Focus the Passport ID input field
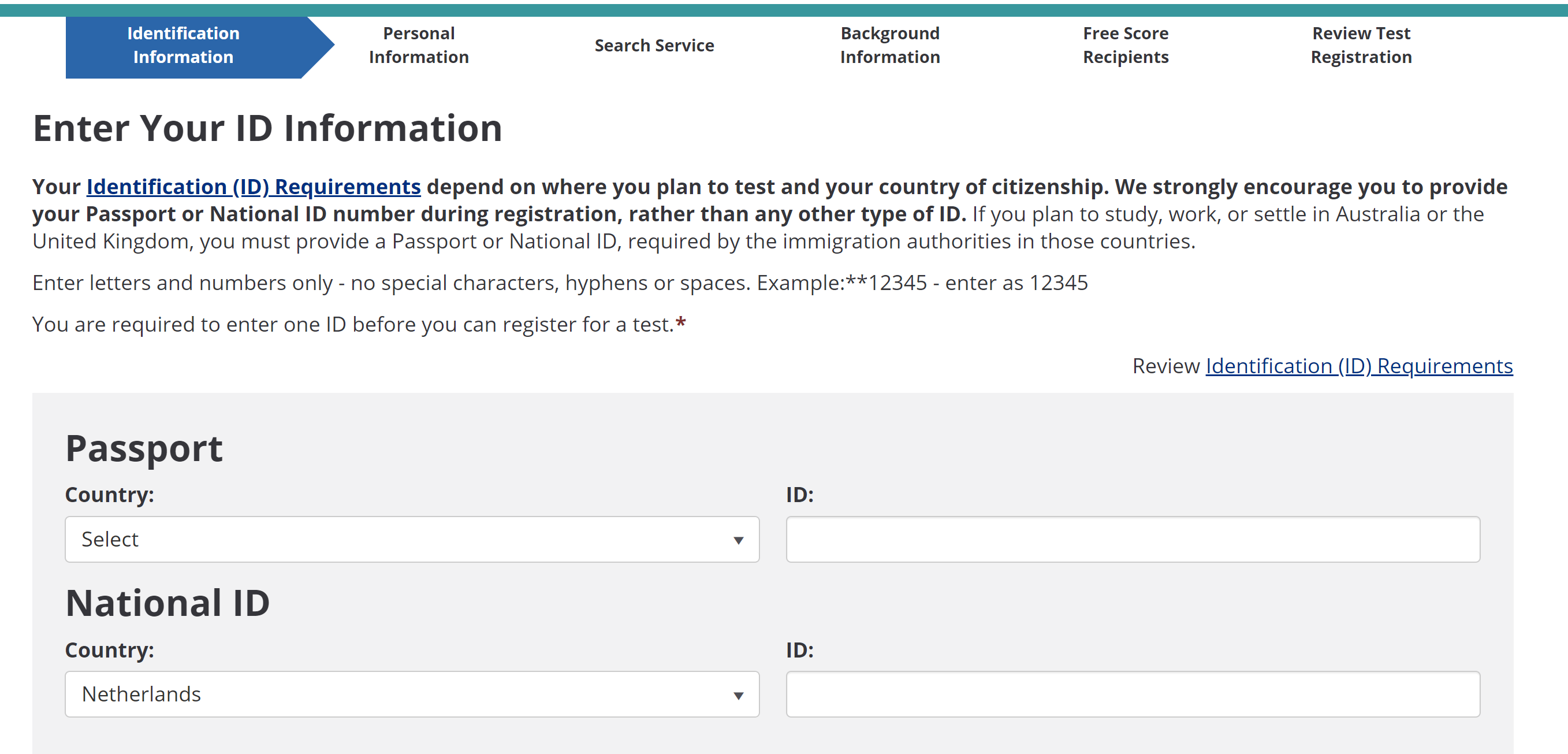Screen dimensions: 1568x754 1133,539
